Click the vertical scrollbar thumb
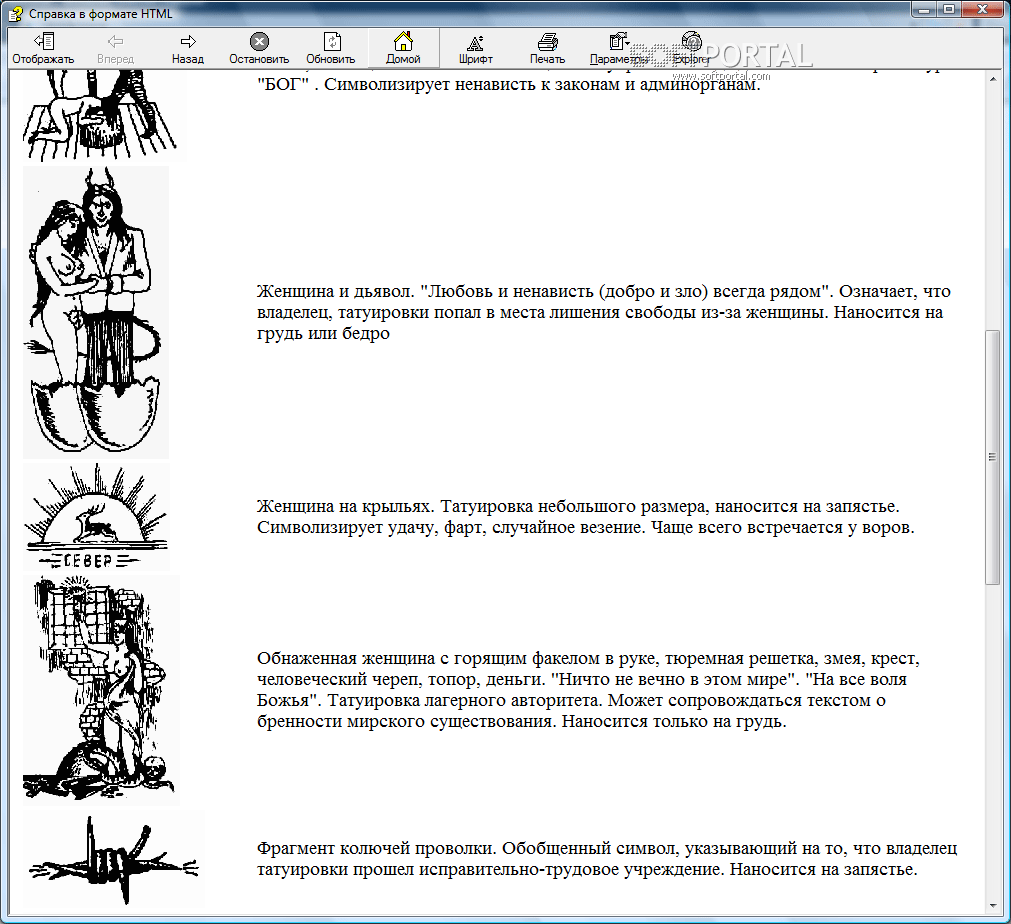The height and width of the screenshot is (924, 1011). click(992, 457)
